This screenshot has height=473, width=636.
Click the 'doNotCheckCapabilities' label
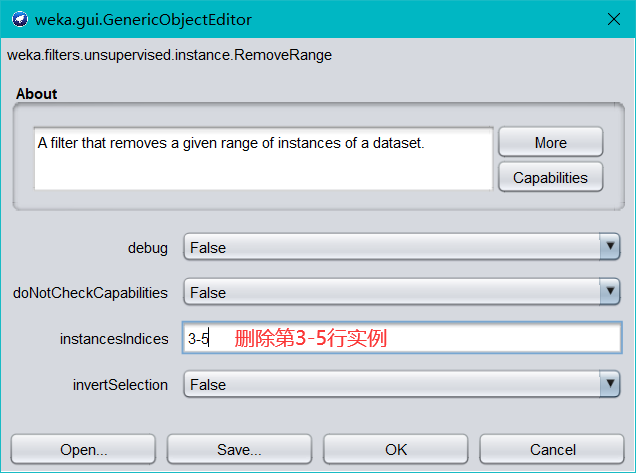(x=90, y=292)
